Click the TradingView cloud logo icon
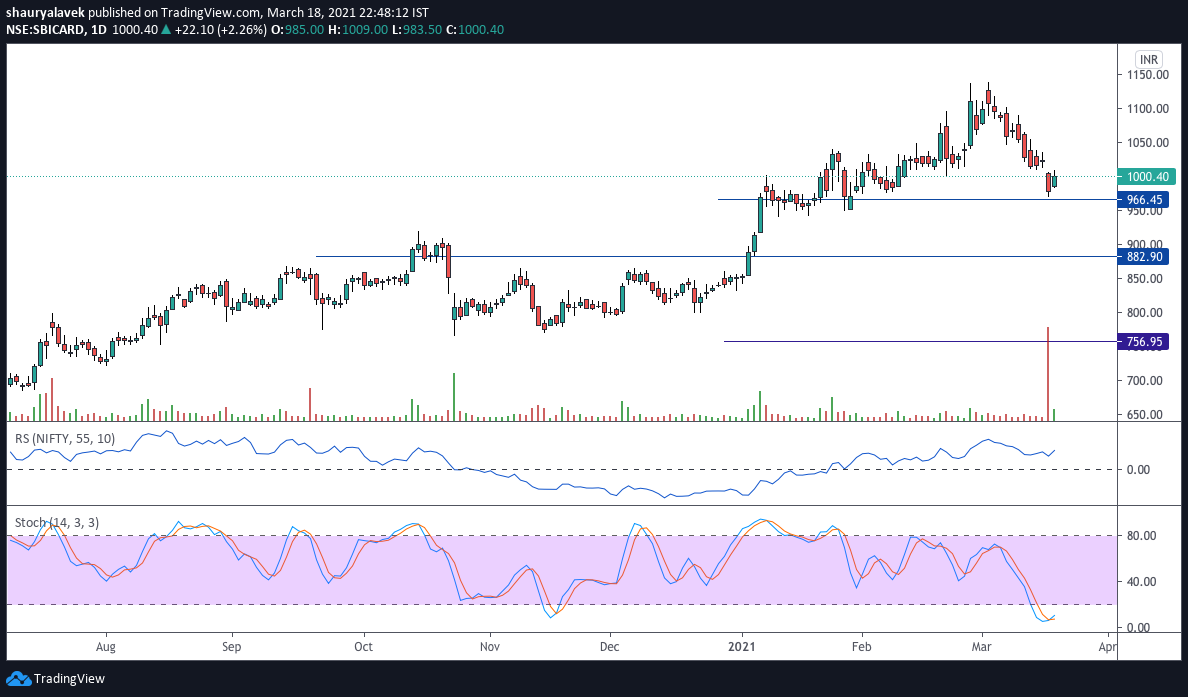The height and width of the screenshot is (697, 1188). click(18, 678)
